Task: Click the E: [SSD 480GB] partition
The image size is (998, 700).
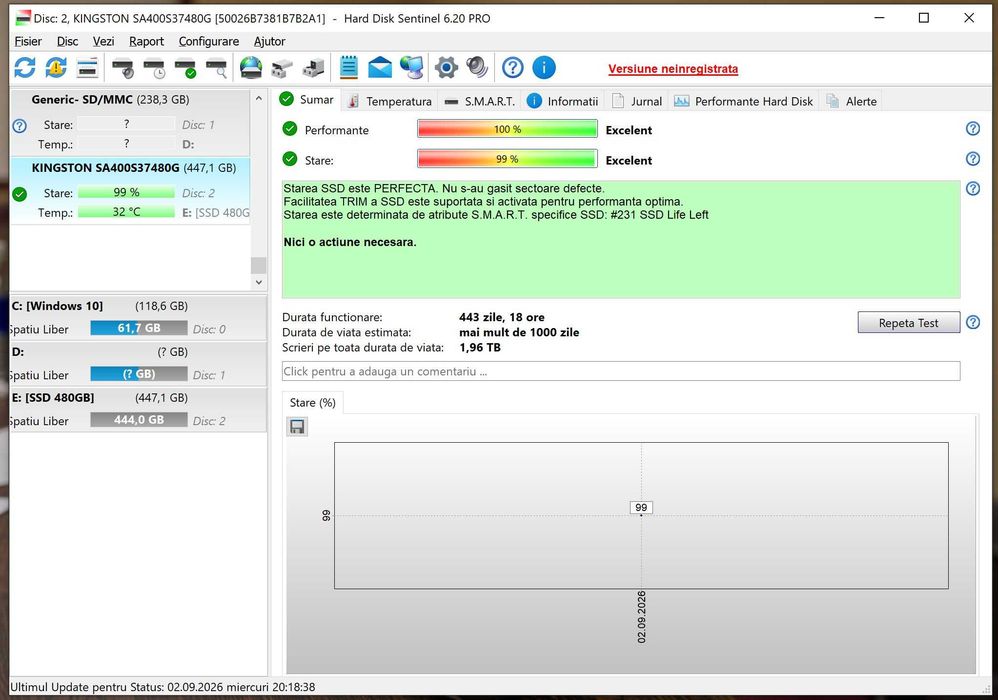Action: coord(138,410)
